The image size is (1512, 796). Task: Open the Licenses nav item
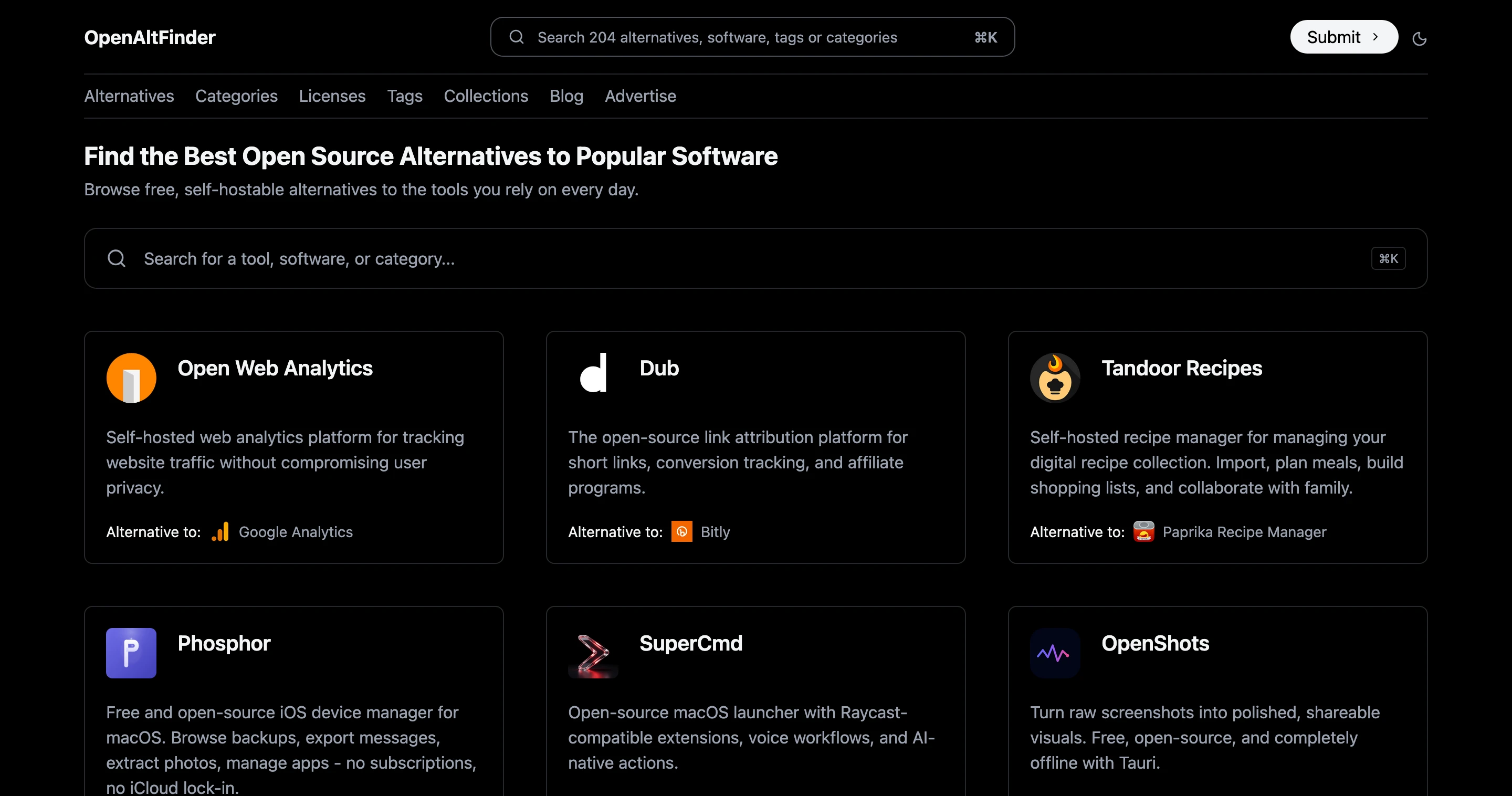coord(332,96)
